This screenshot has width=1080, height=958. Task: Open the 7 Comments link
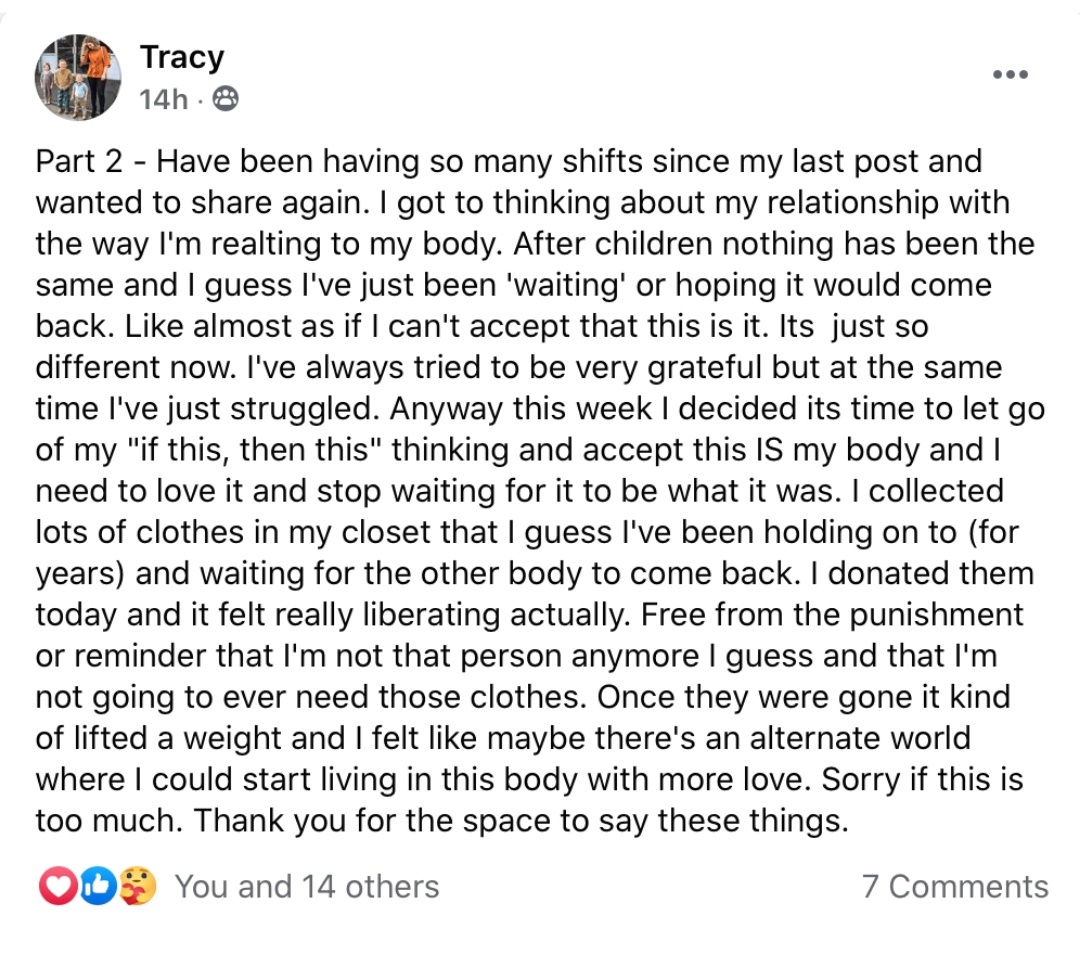pos(955,886)
